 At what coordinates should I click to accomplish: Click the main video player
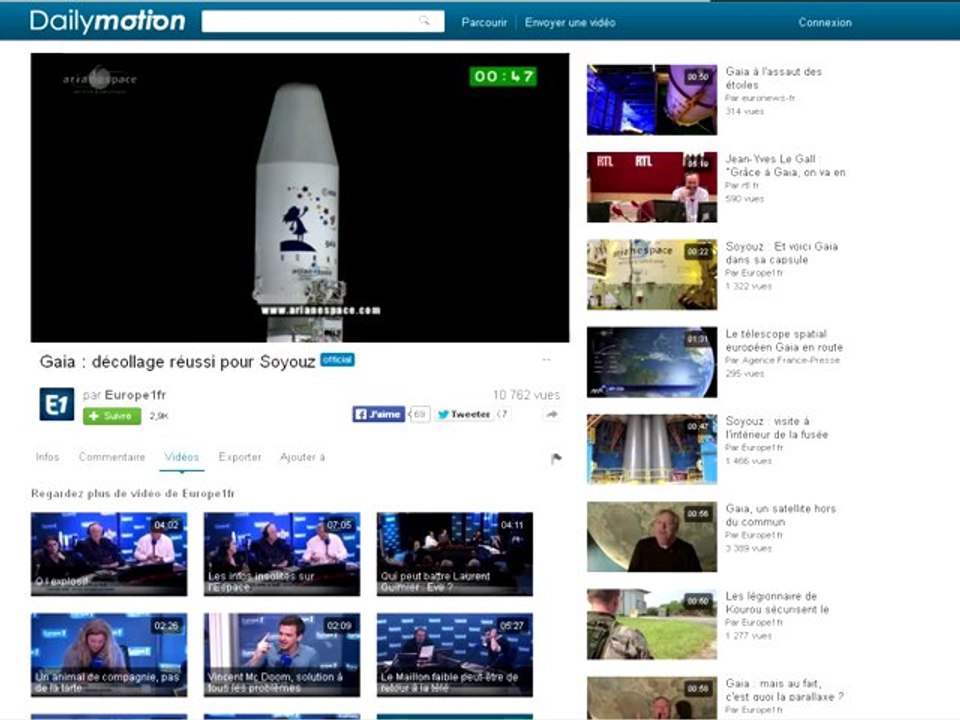300,197
